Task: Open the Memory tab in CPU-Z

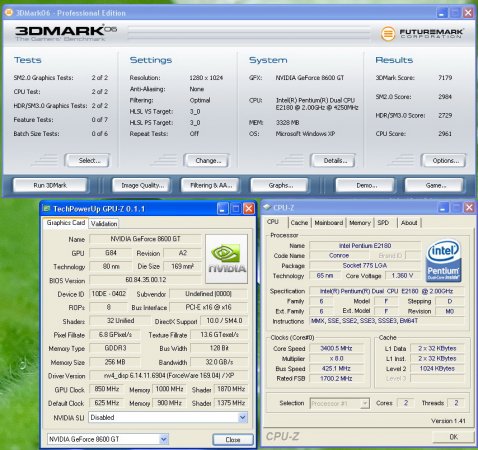Action: (x=360, y=223)
